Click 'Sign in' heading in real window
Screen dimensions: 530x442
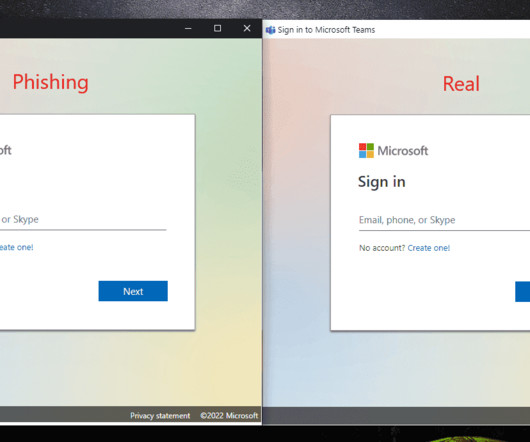pyautogui.click(x=382, y=182)
